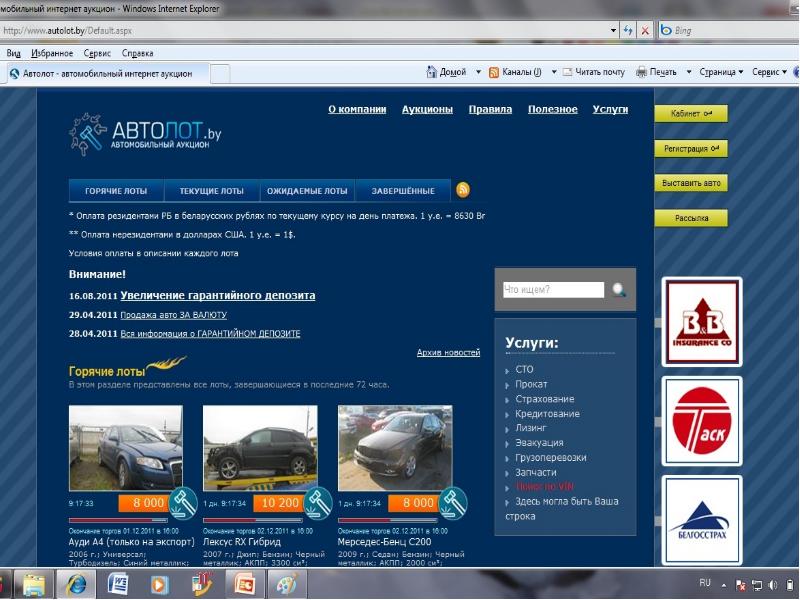Click the RSS feed icon beside lot tabs
The width and height of the screenshot is (800, 600).
(x=463, y=190)
